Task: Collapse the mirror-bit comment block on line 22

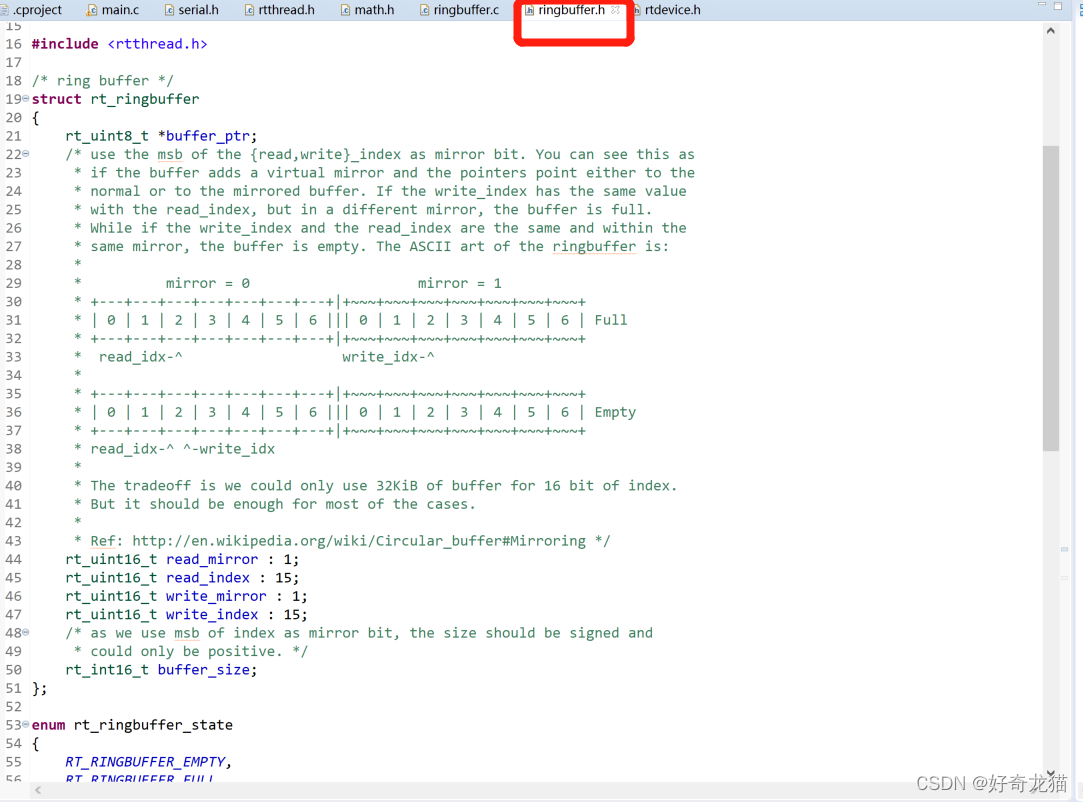Action: pos(26,154)
